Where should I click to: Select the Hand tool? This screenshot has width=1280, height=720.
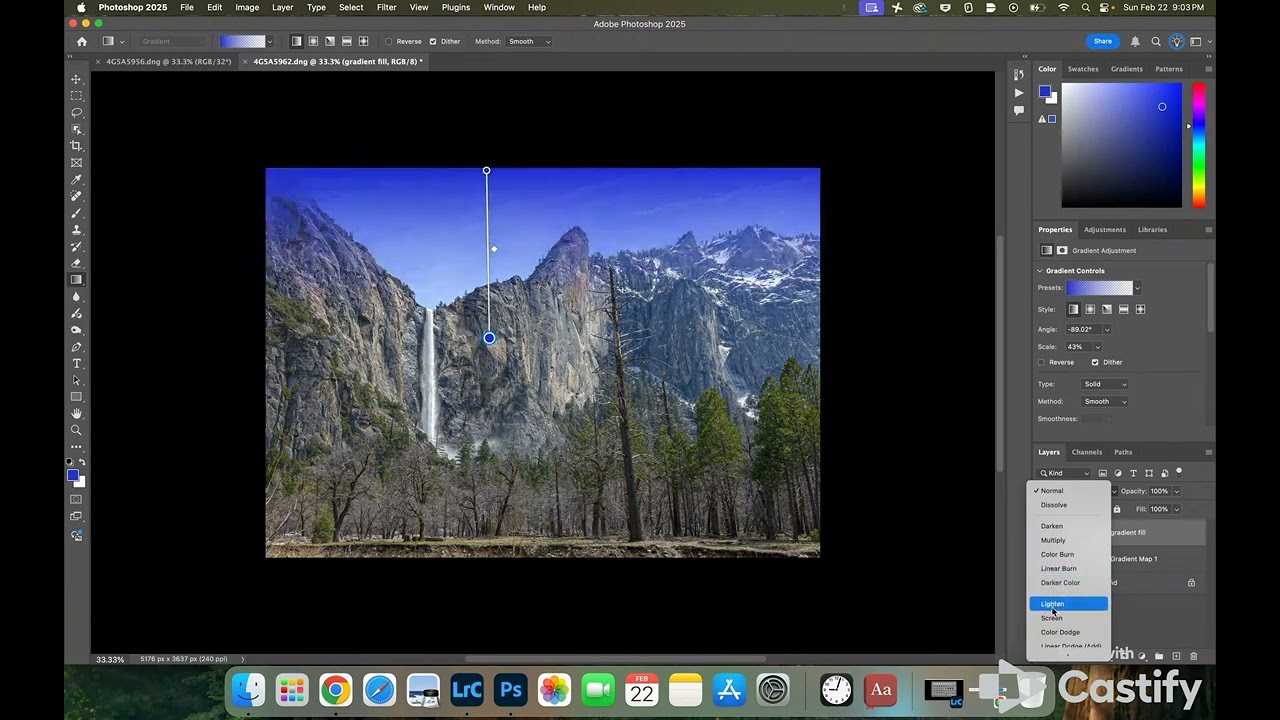pos(76,413)
